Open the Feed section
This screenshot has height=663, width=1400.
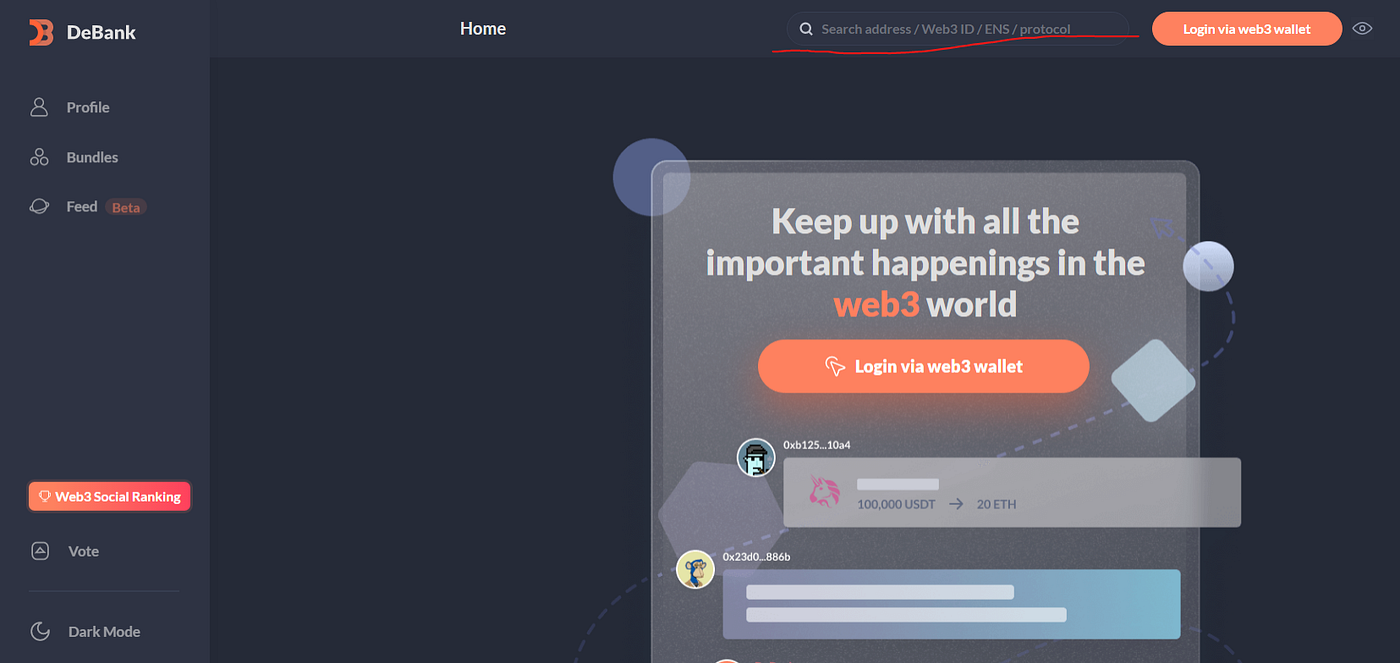coord(82,207)
